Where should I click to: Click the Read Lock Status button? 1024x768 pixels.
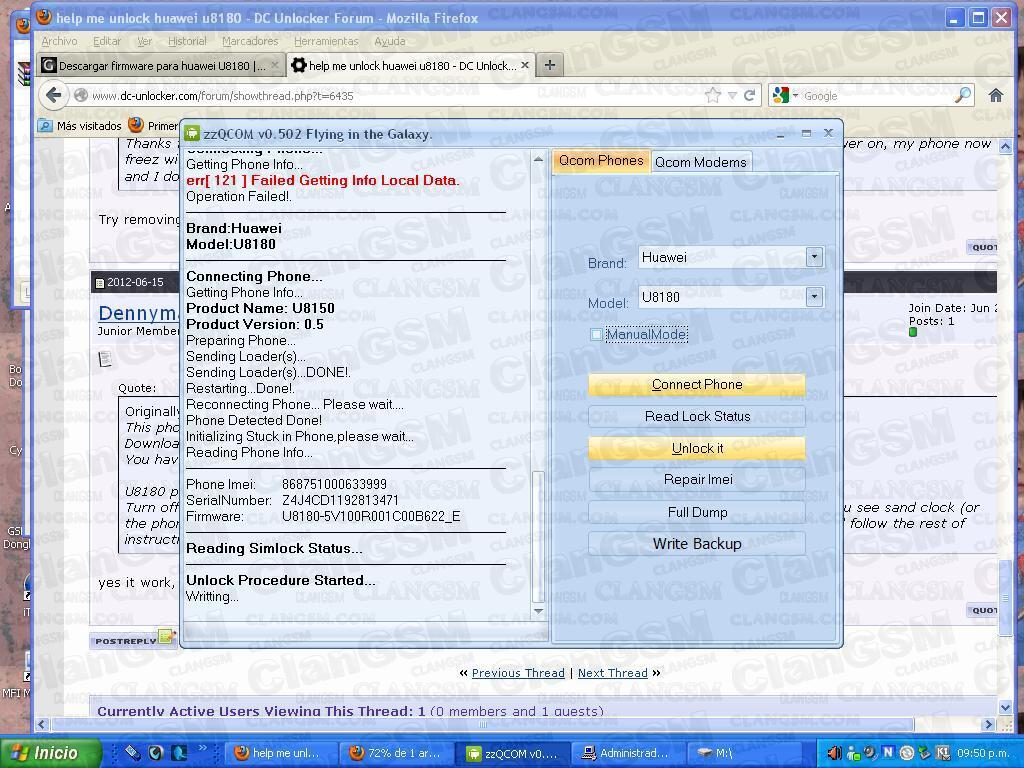697,417
